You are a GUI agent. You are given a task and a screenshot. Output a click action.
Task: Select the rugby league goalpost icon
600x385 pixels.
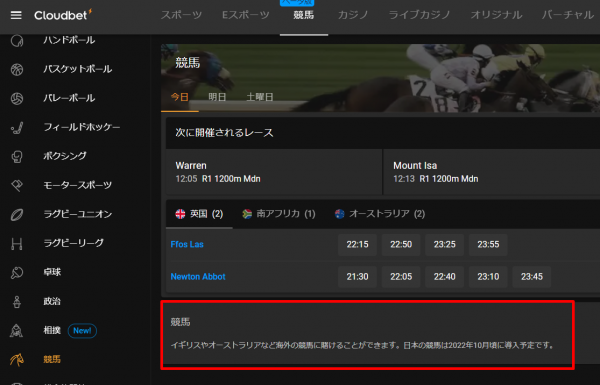[x=17, y=243]
